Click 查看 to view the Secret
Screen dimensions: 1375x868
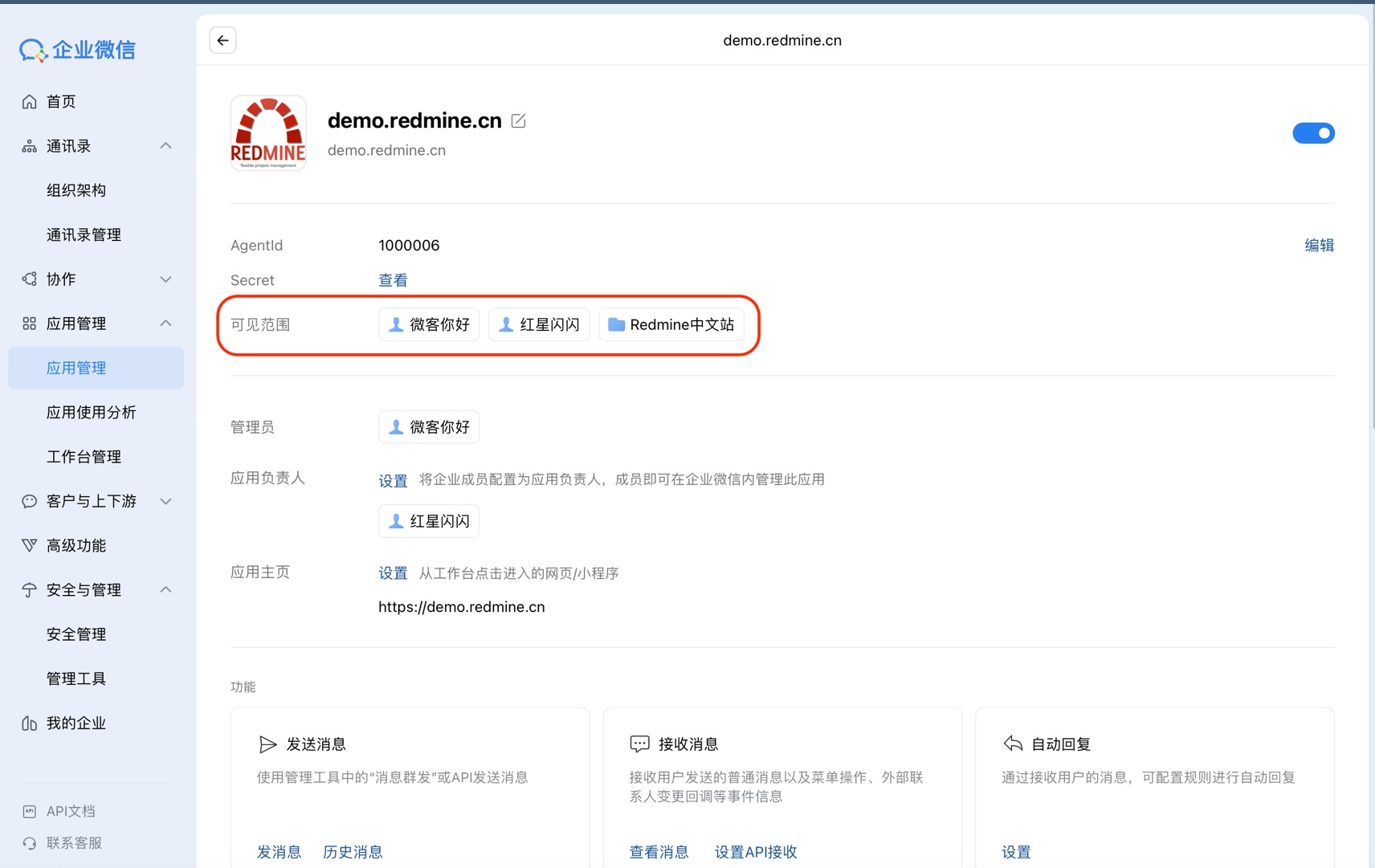[x=393, y=280]
